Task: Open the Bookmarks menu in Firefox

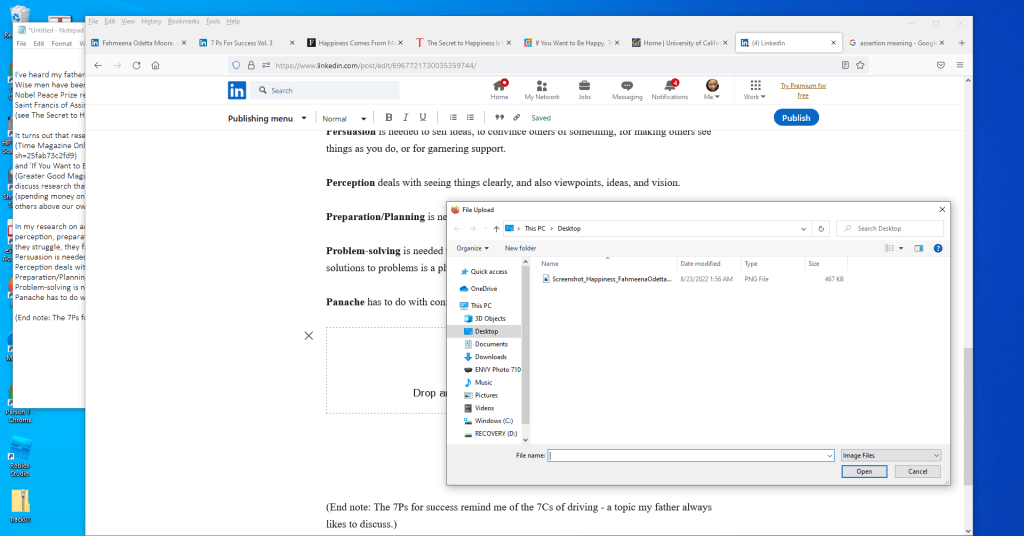Action: (183, 21)
